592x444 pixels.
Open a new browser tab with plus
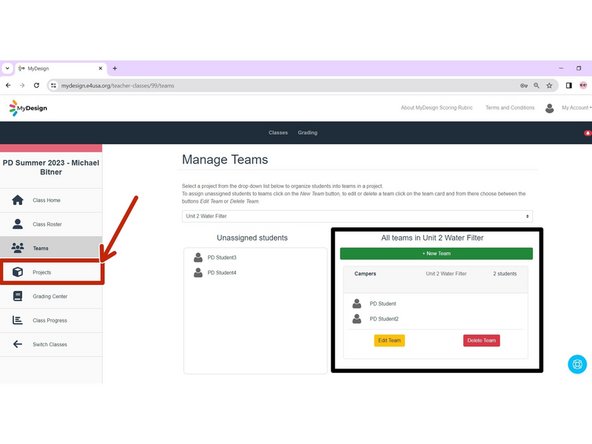(x=115, y=68)
